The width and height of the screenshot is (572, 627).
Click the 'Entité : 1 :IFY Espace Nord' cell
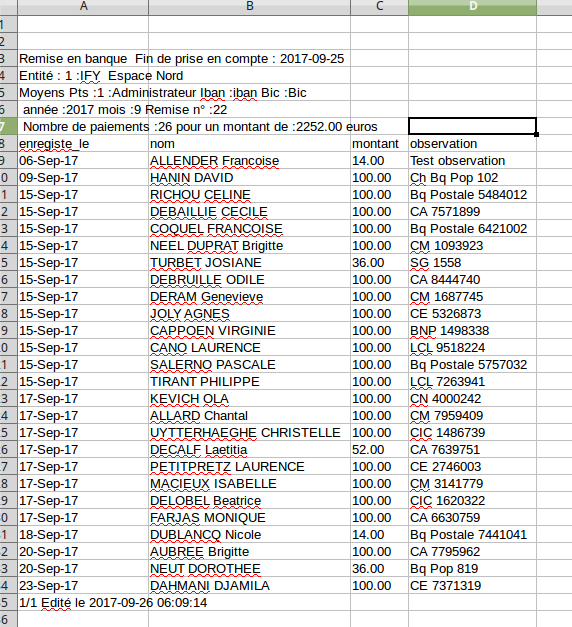[x=83, y=76]
